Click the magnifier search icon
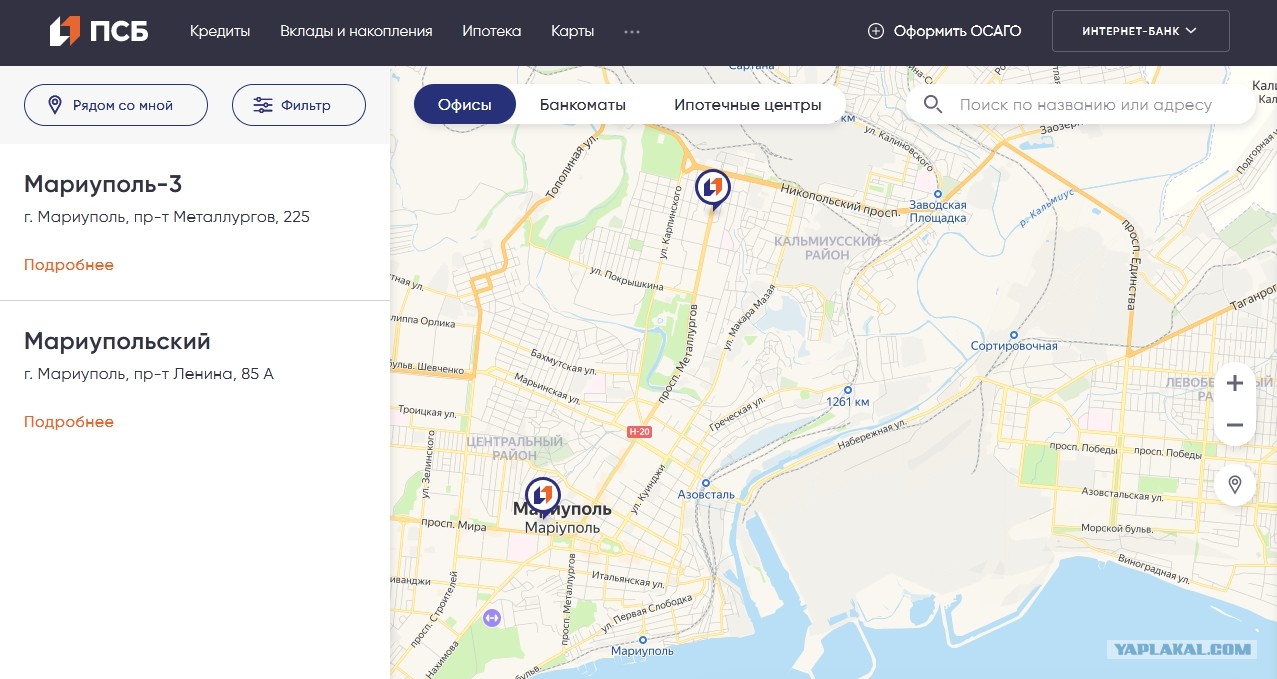 coord(933,105)
